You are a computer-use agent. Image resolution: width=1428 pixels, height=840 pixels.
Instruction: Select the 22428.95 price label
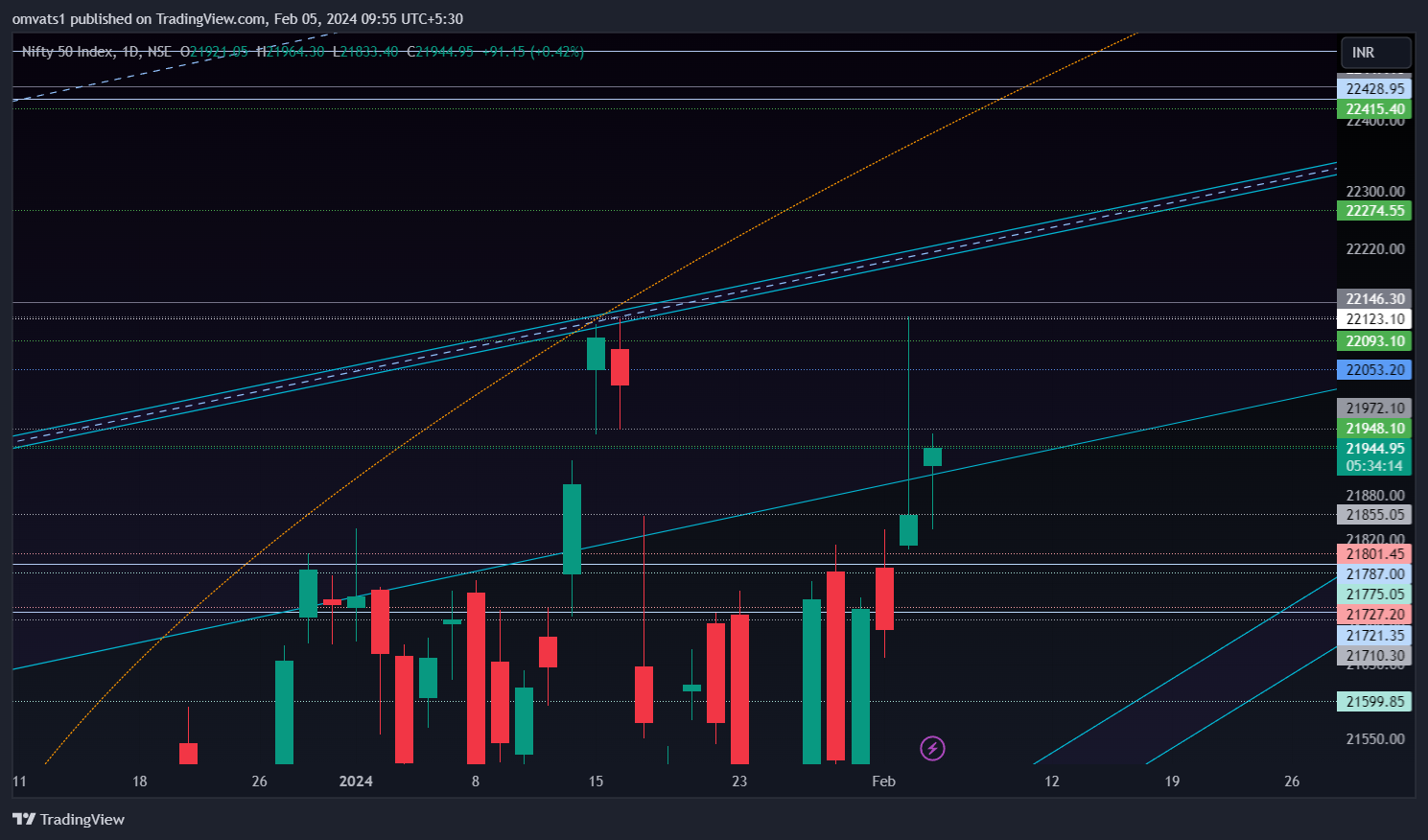[1374, 89]
